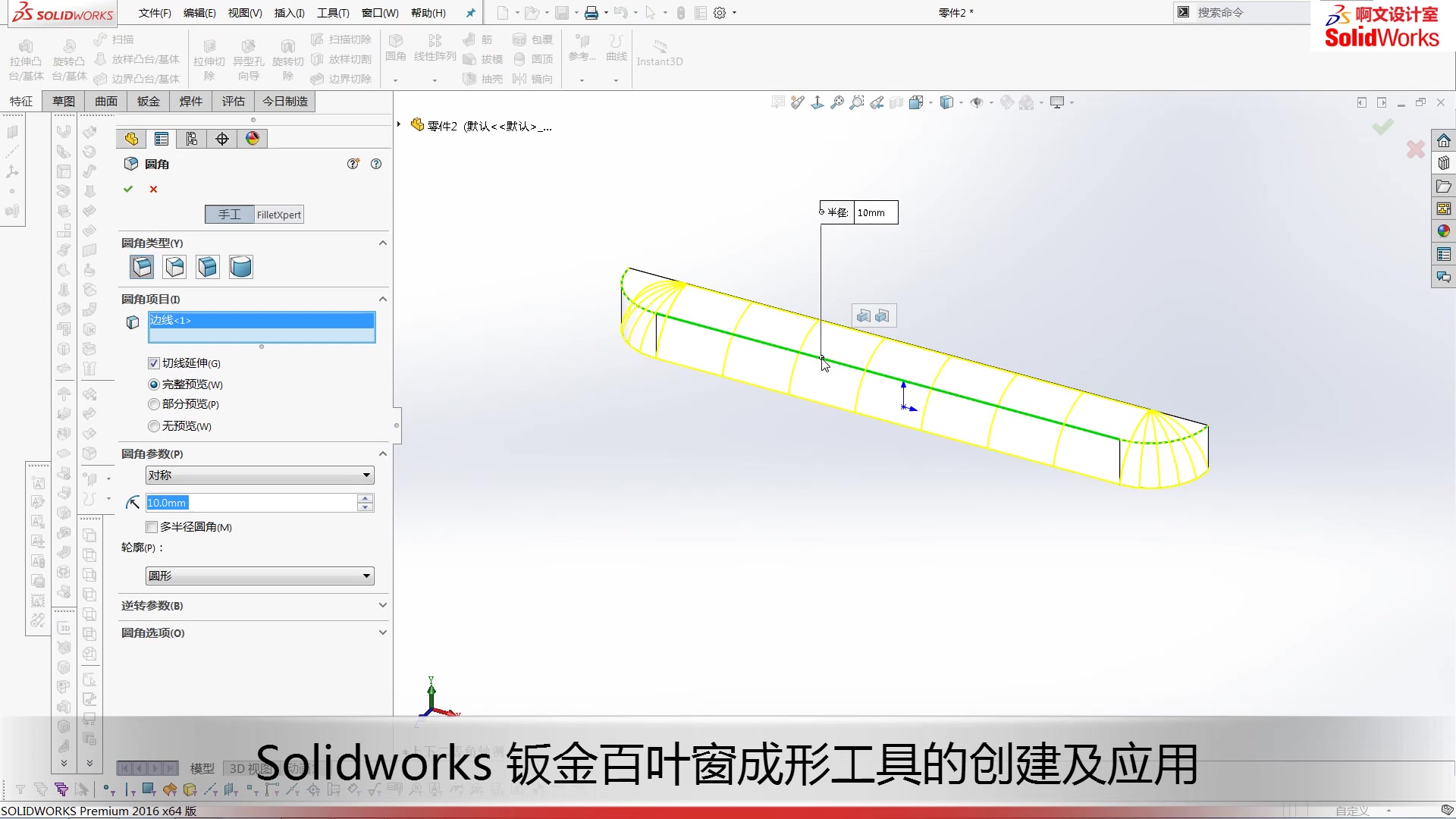Viewport: 1456px width, 819px height.
Task: Cancel the fillet with the red X
Action: click(x=152, y=189)
